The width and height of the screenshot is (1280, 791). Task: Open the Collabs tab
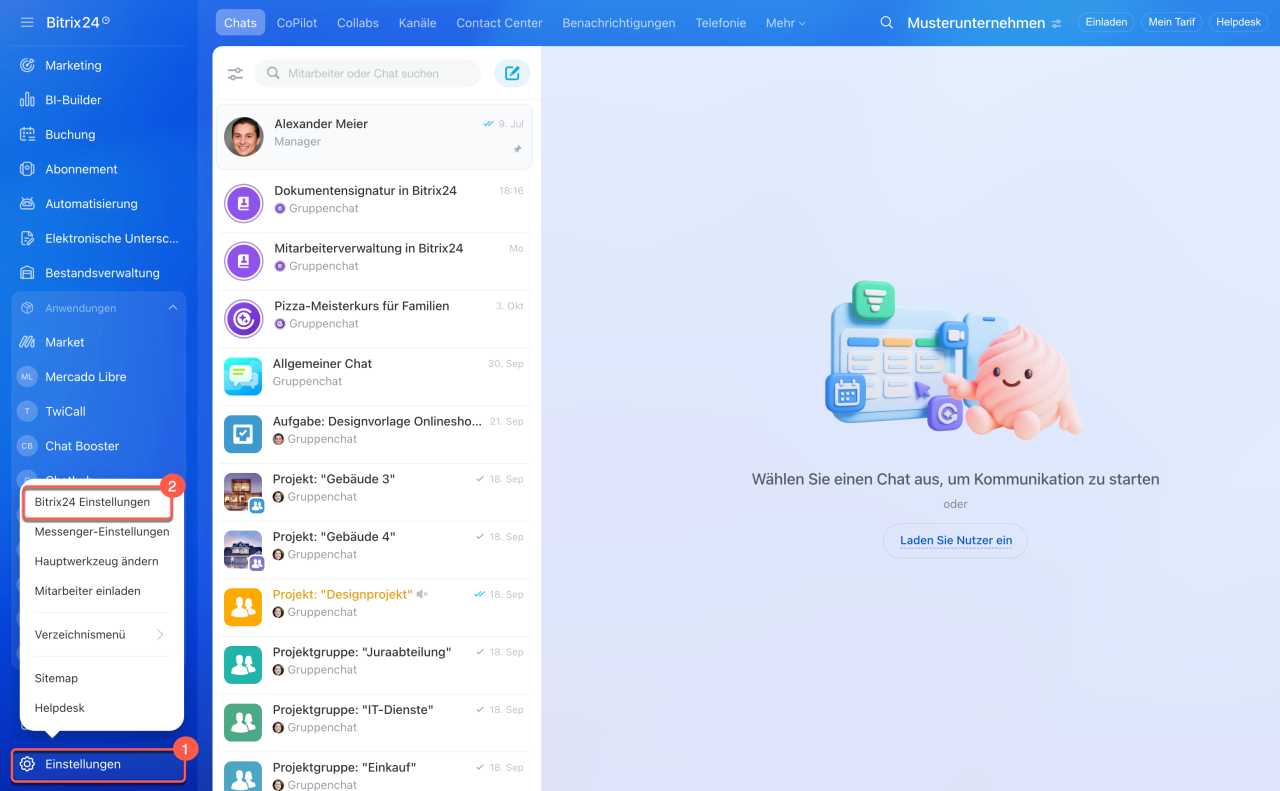(358, 23)
